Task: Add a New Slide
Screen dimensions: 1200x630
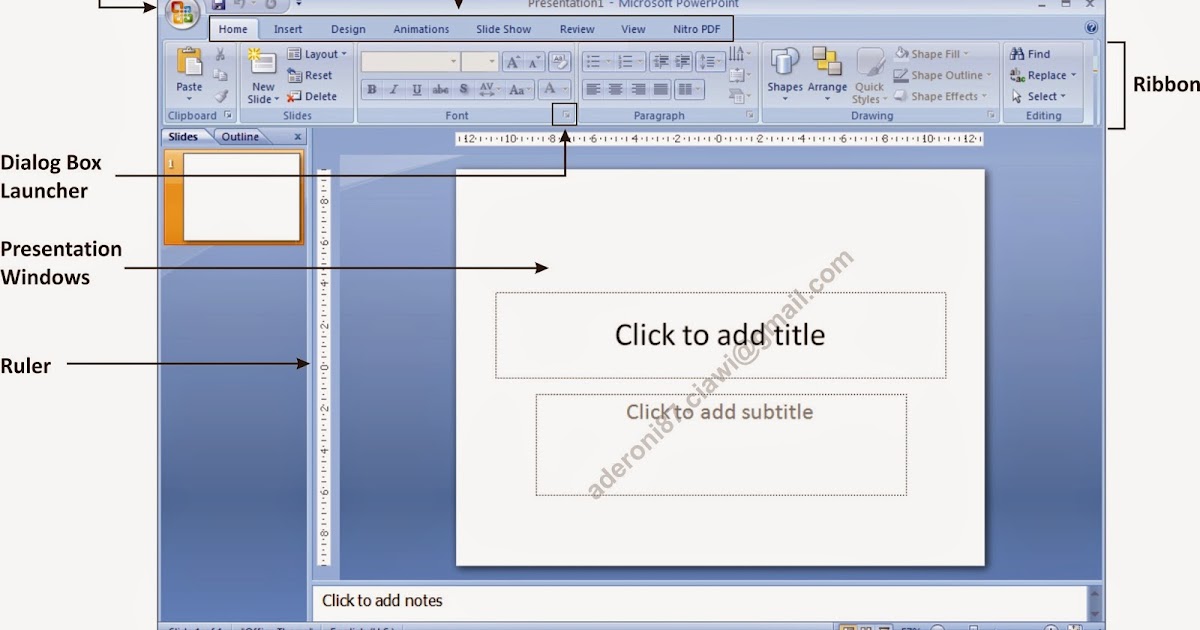Action: pos(263,76)
